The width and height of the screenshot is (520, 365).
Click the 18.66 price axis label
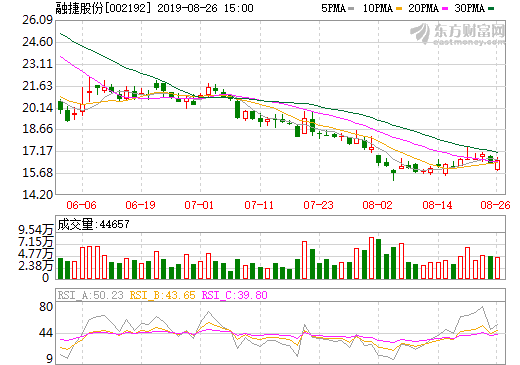coord(37,129)
